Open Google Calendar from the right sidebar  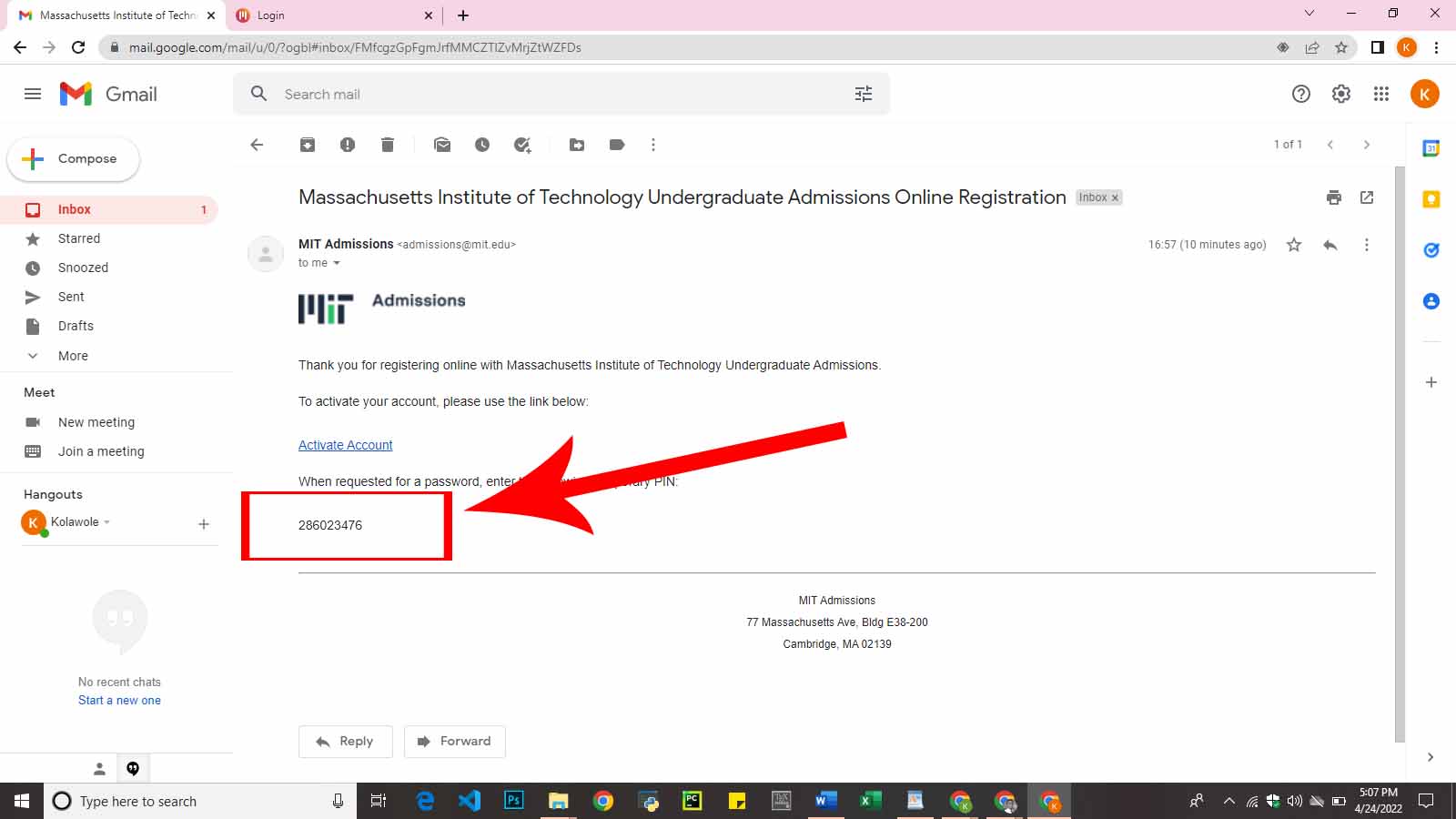(1431, 148)
